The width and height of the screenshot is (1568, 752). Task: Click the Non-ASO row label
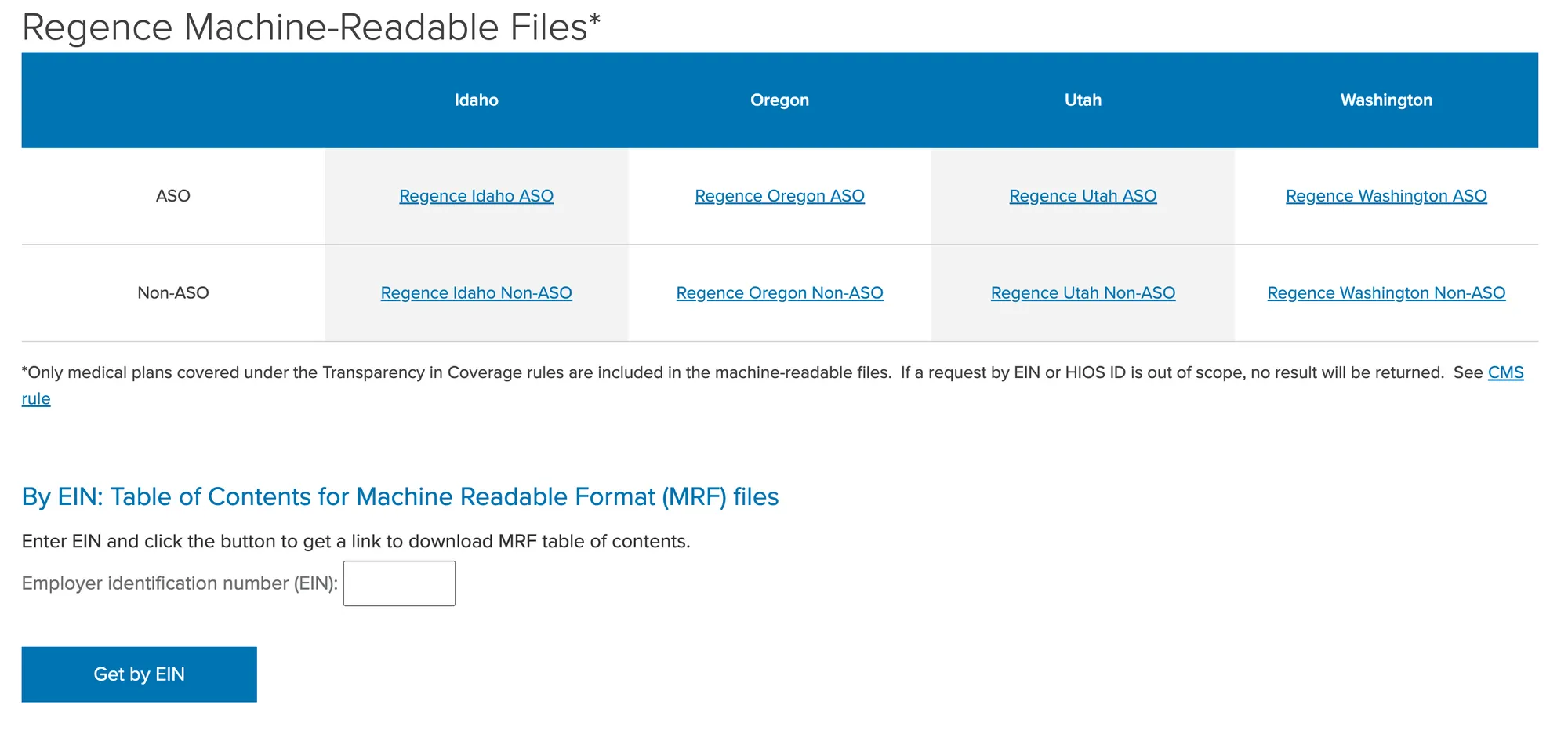[172, 293]
